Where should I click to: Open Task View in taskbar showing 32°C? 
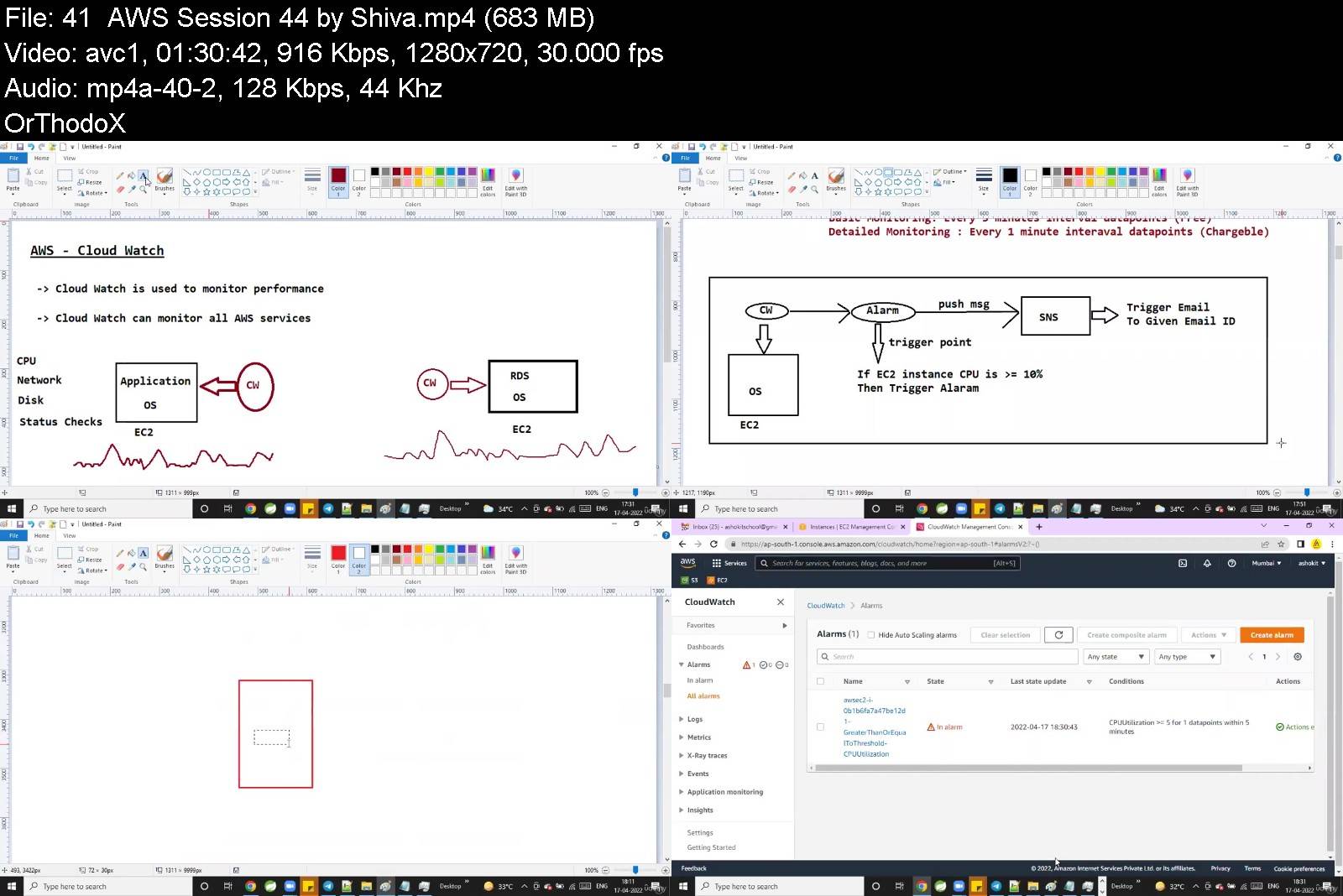point(899,886)
